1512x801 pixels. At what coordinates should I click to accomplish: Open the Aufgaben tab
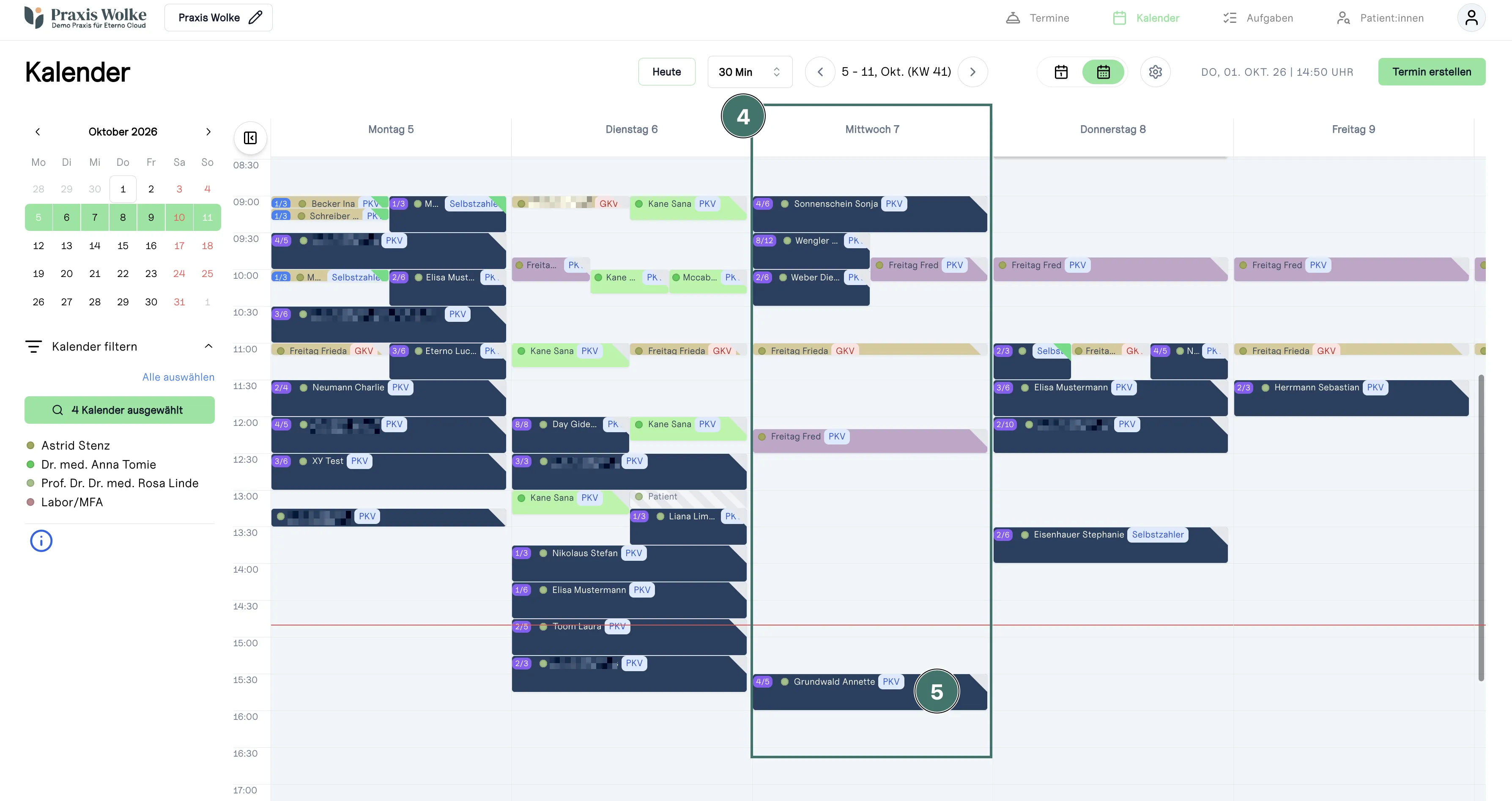pos(1258,18)
